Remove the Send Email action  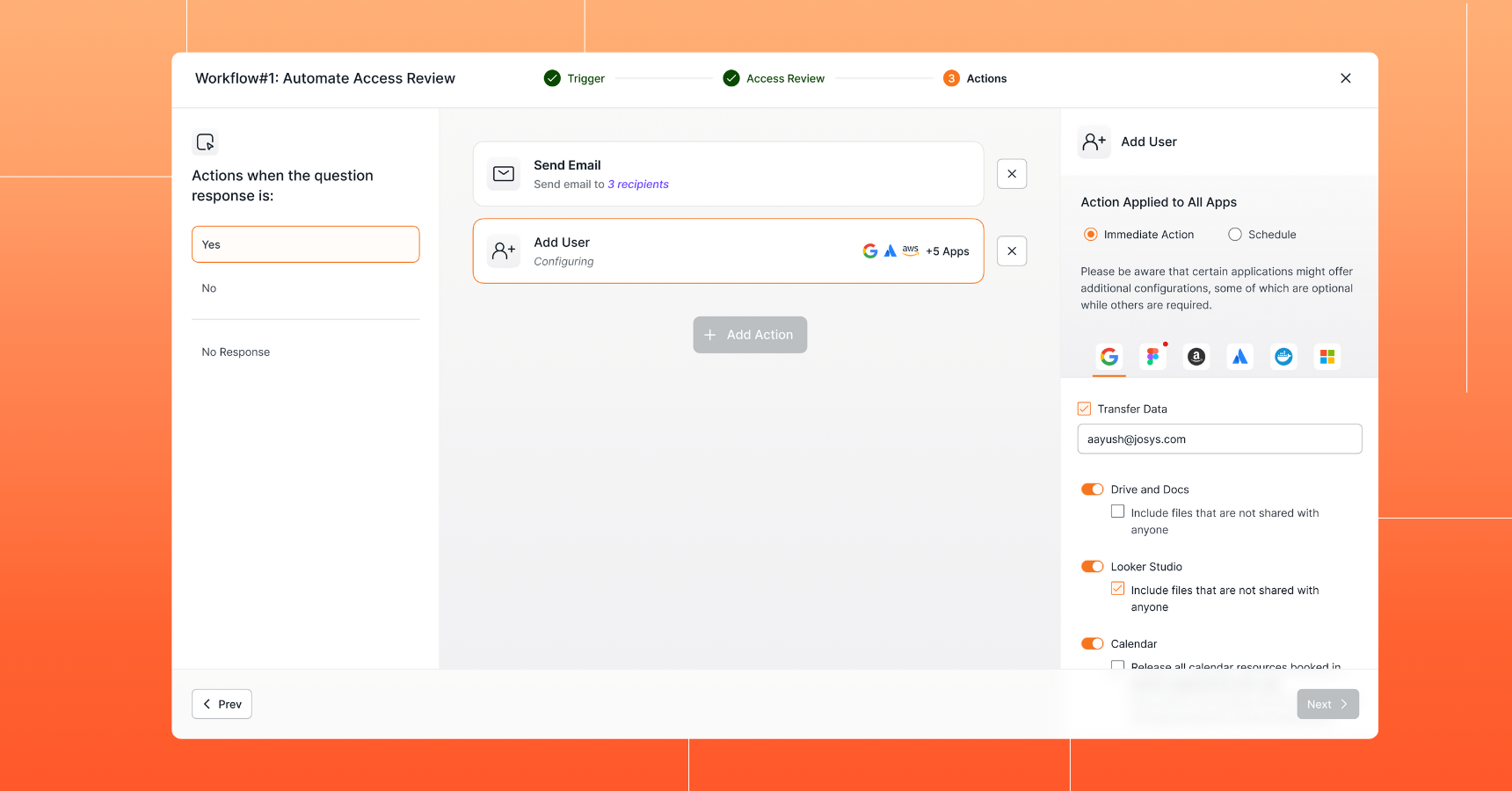click(1012, 174)
